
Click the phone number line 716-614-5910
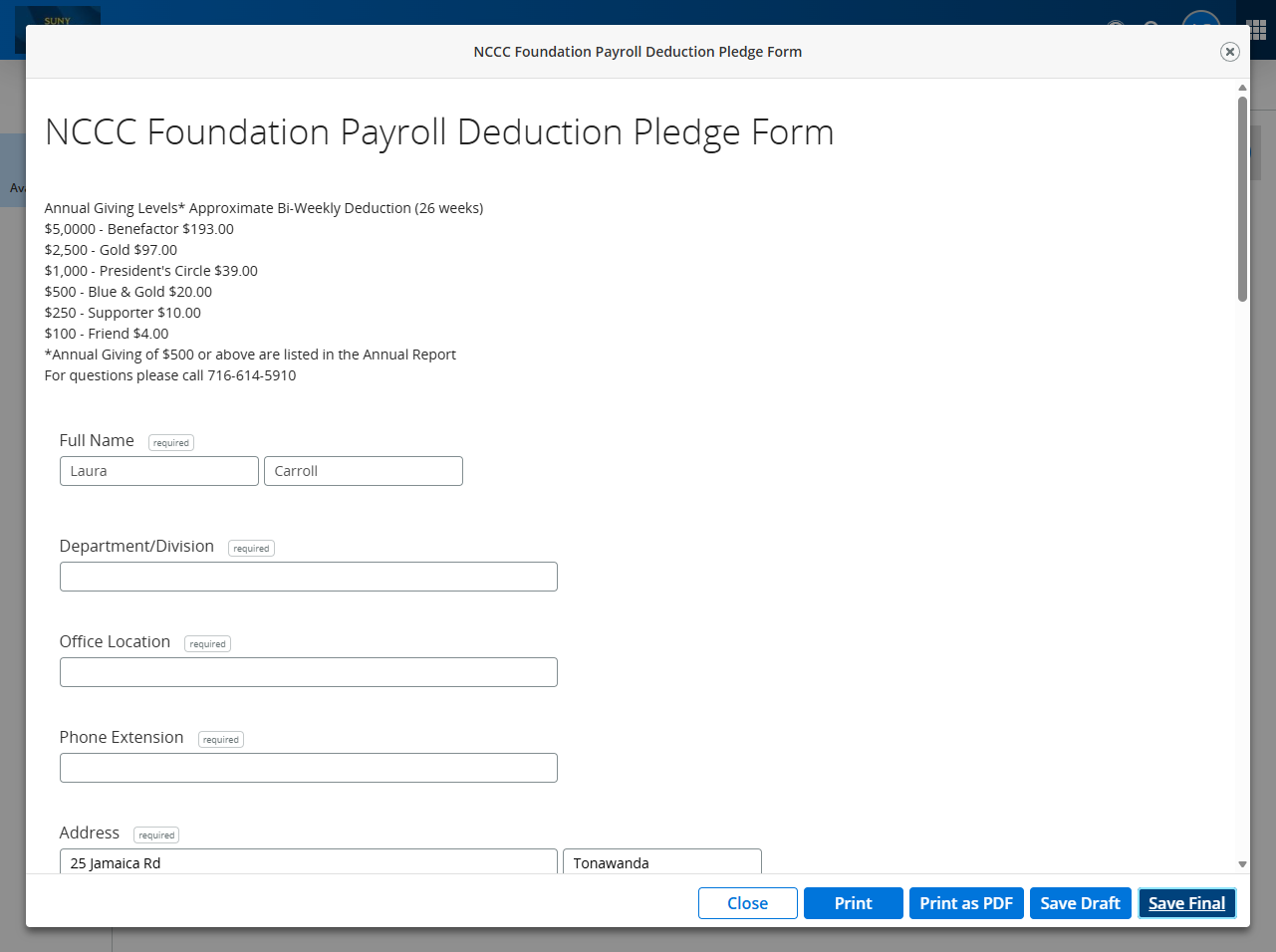[170, 375]
